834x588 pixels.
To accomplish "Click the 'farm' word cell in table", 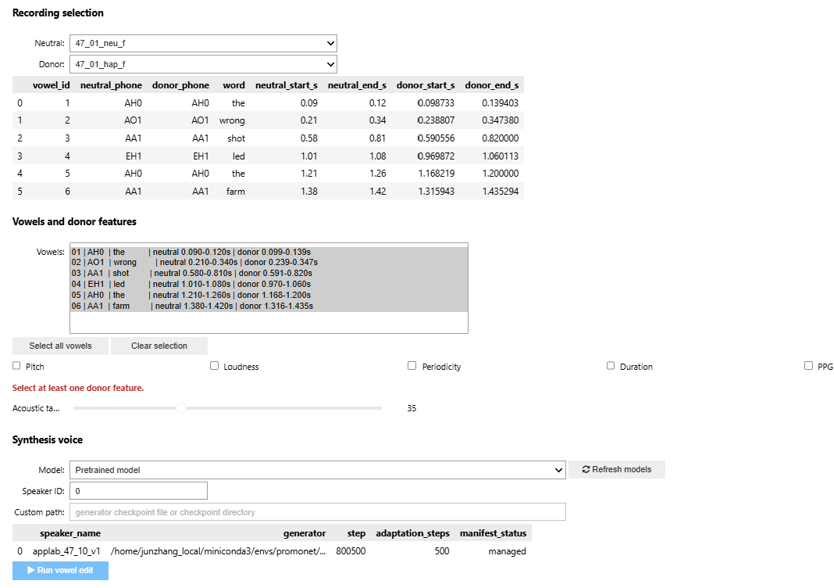I will [x=236, y=192].
